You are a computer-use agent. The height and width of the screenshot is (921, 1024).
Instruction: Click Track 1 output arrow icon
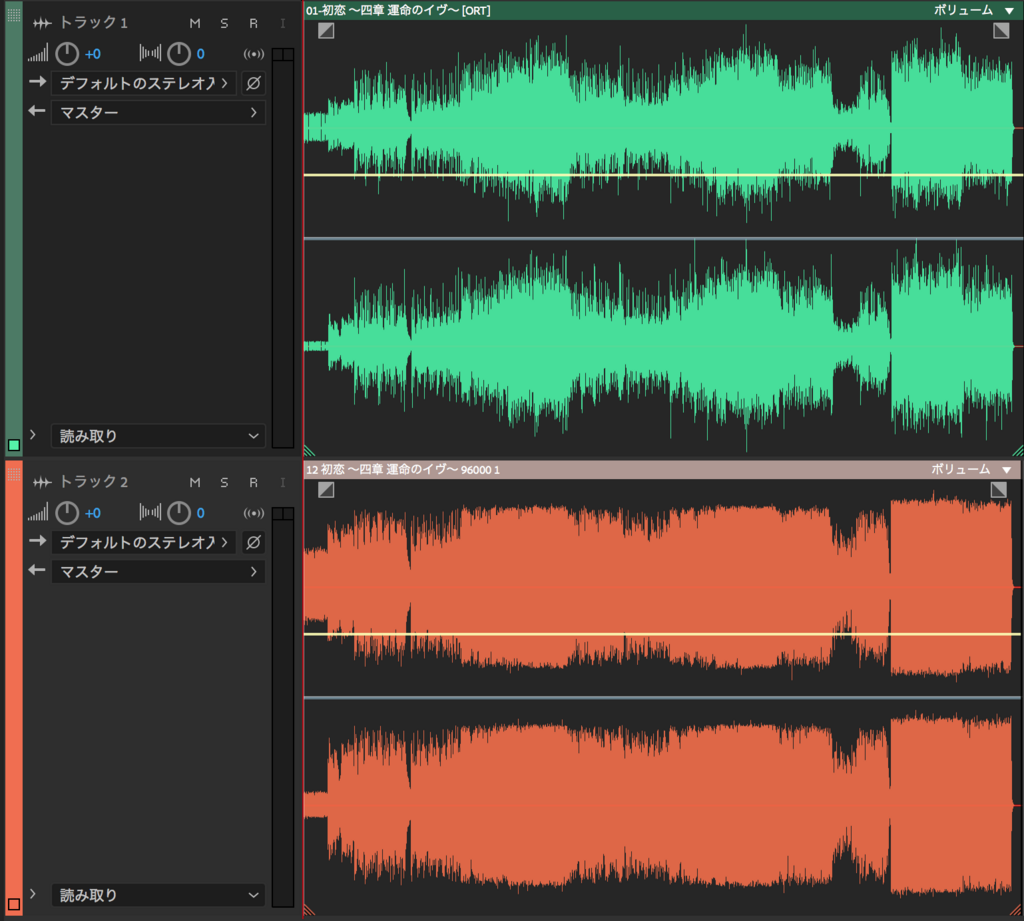[x=37, y=111]
